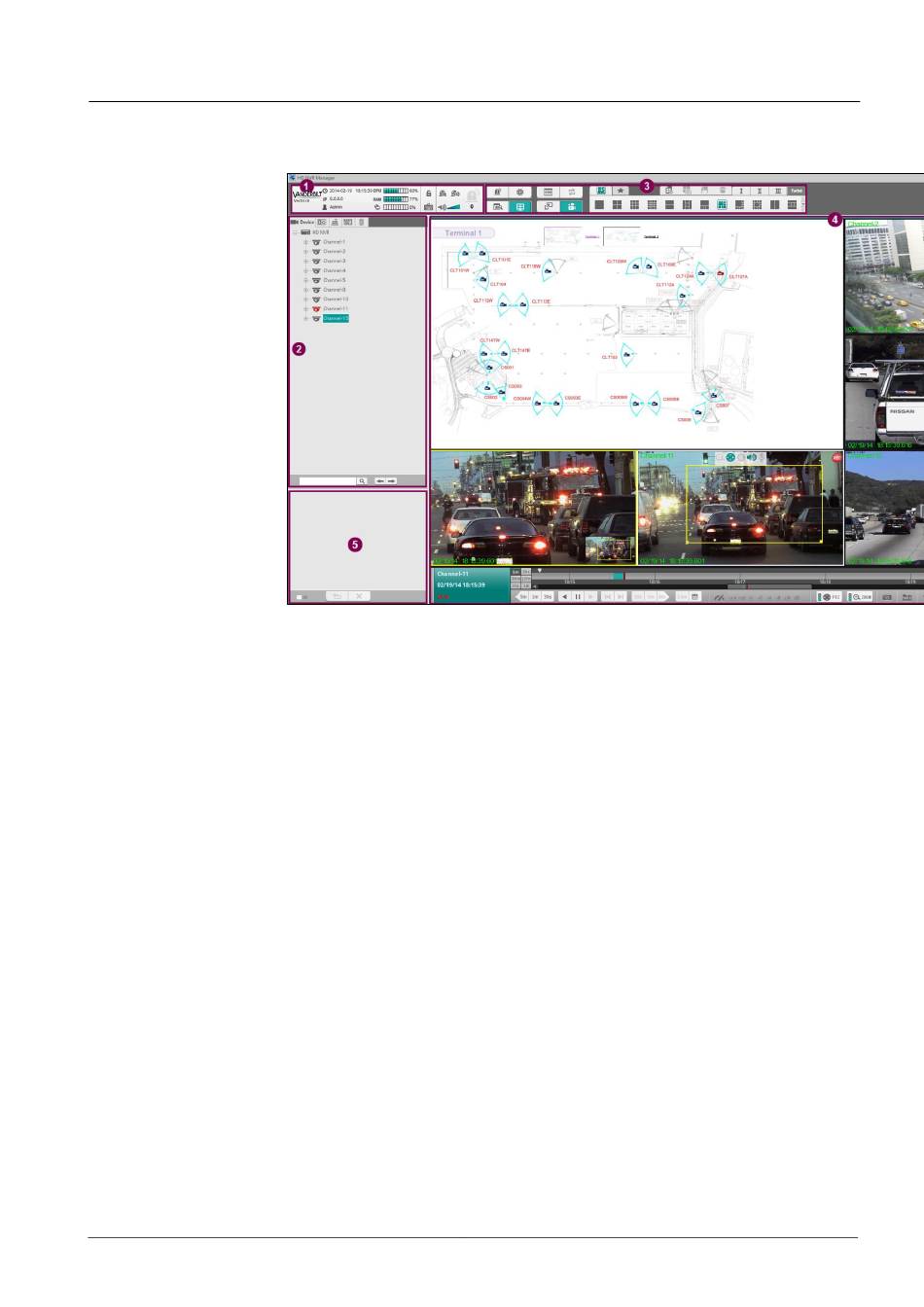Collapse the HD NVR root node
The height and width of the screenshot is (1307, 924).
point(295,232)
